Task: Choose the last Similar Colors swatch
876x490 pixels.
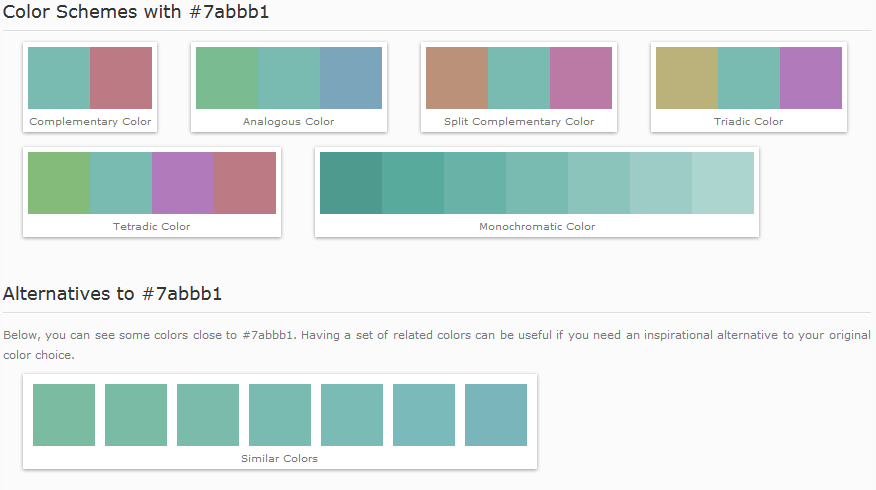Action: click(x=496, y=415)
